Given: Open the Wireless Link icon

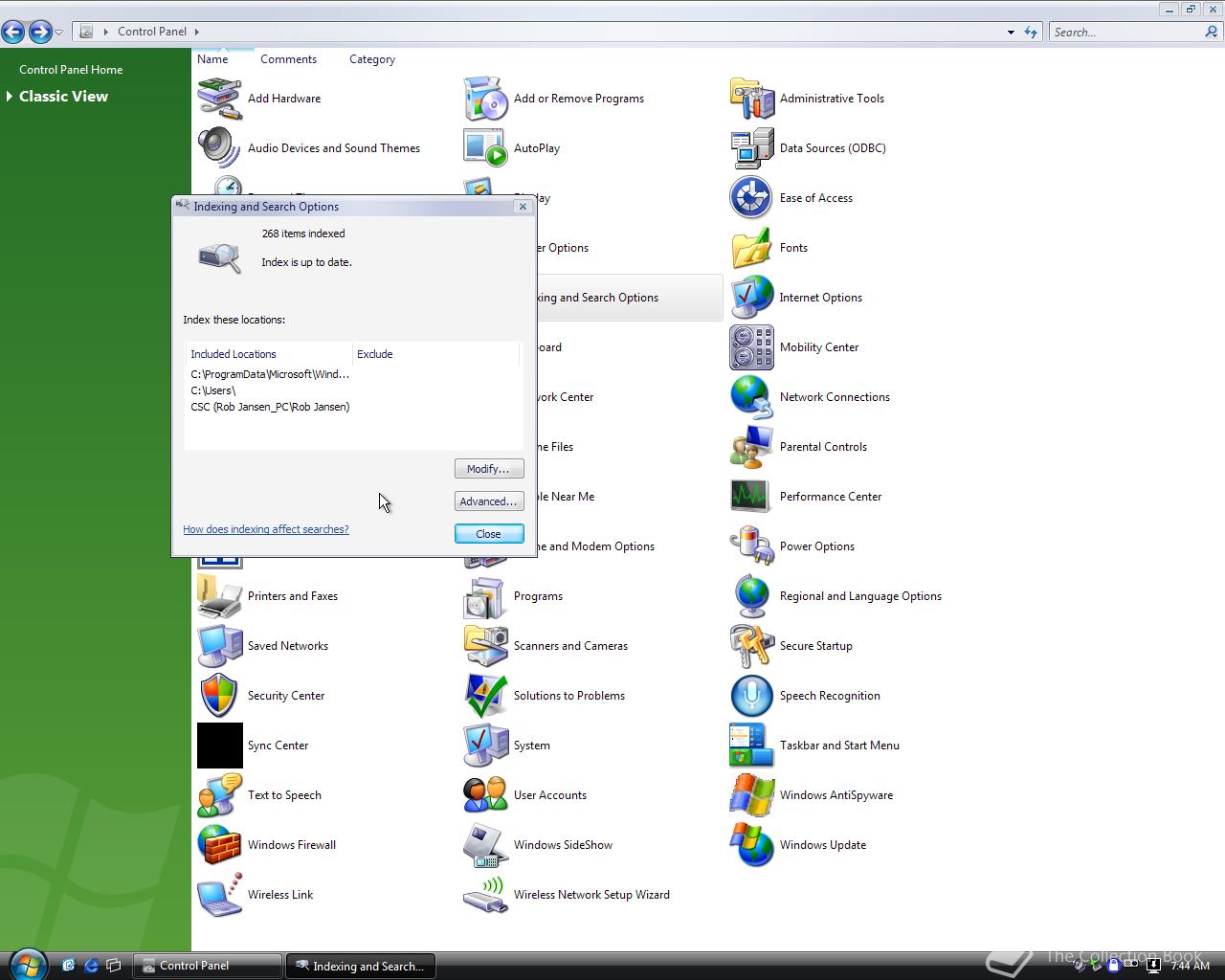Looking at the screenshot, I should pyautogui.click(x=219, y=895).
